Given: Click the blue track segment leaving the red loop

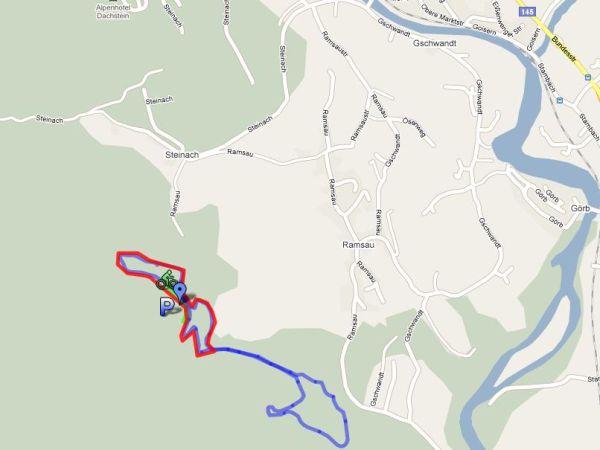Looking at the screenshot, I should point(256,358).
